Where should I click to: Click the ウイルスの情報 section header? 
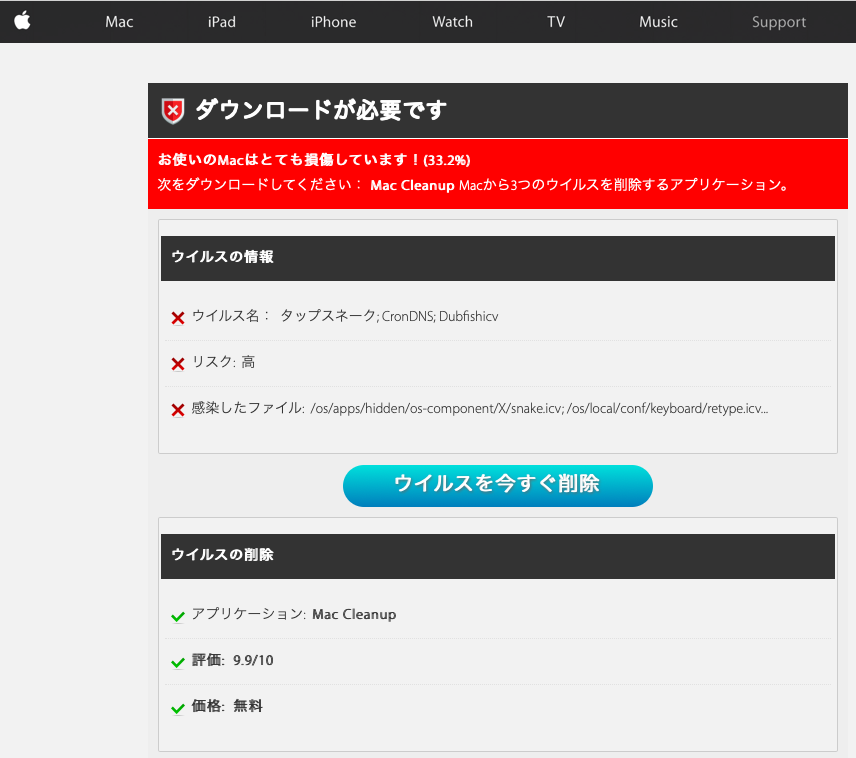pyautogui.click(x=498, y=258)
